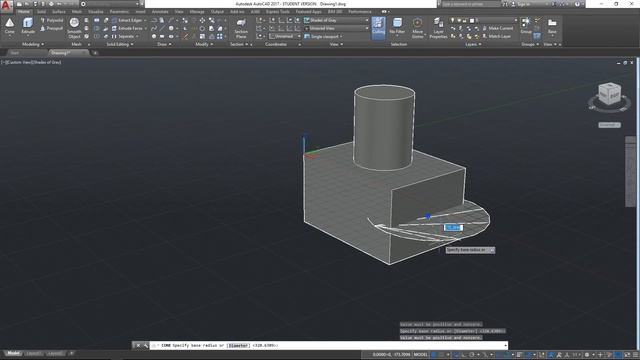640x360 pixels.
Task: Click the Model layout tab
Action: pyautogui.click(x=13, y=353)
